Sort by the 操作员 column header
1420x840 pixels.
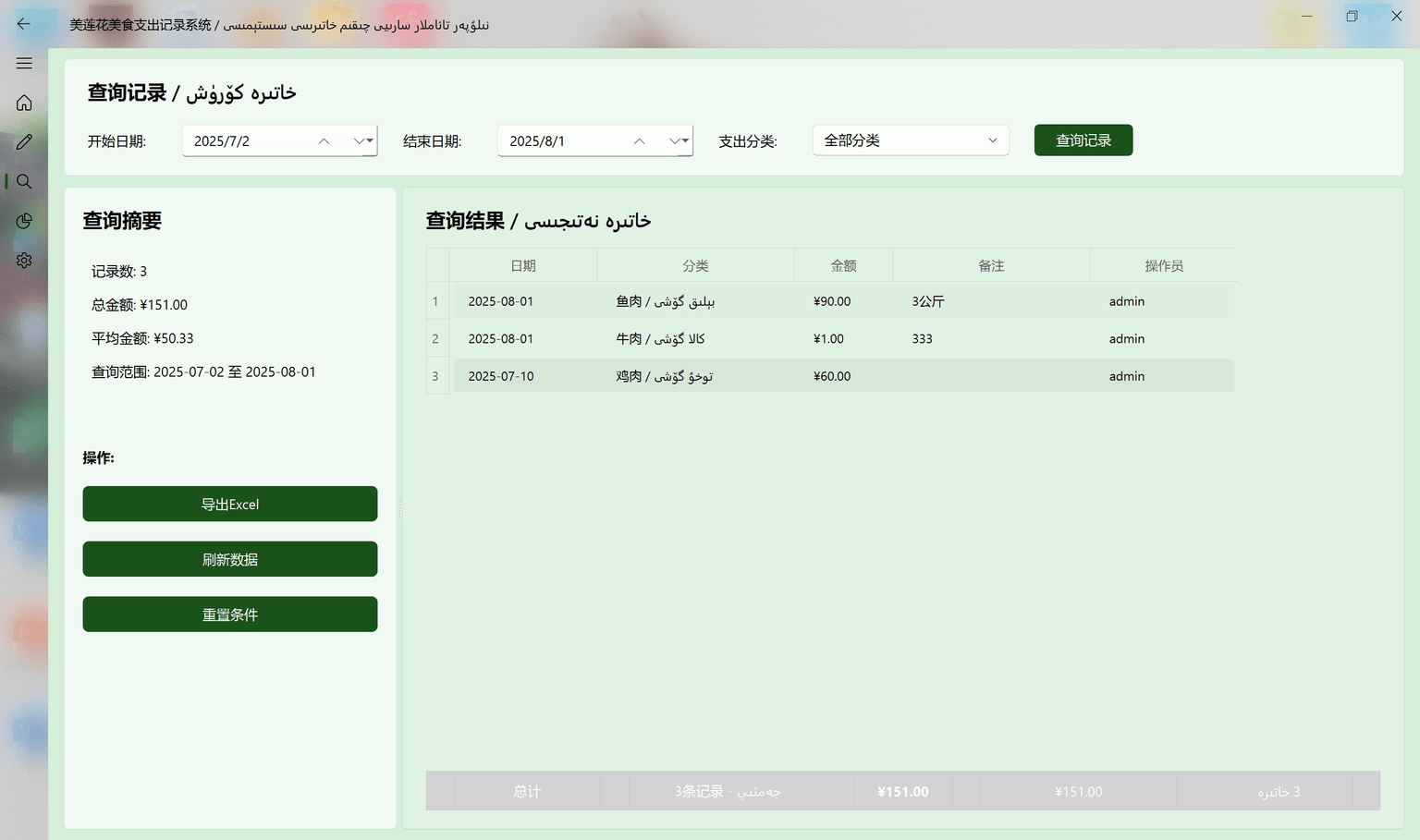pyautogui.click(x=1164, y=265)
